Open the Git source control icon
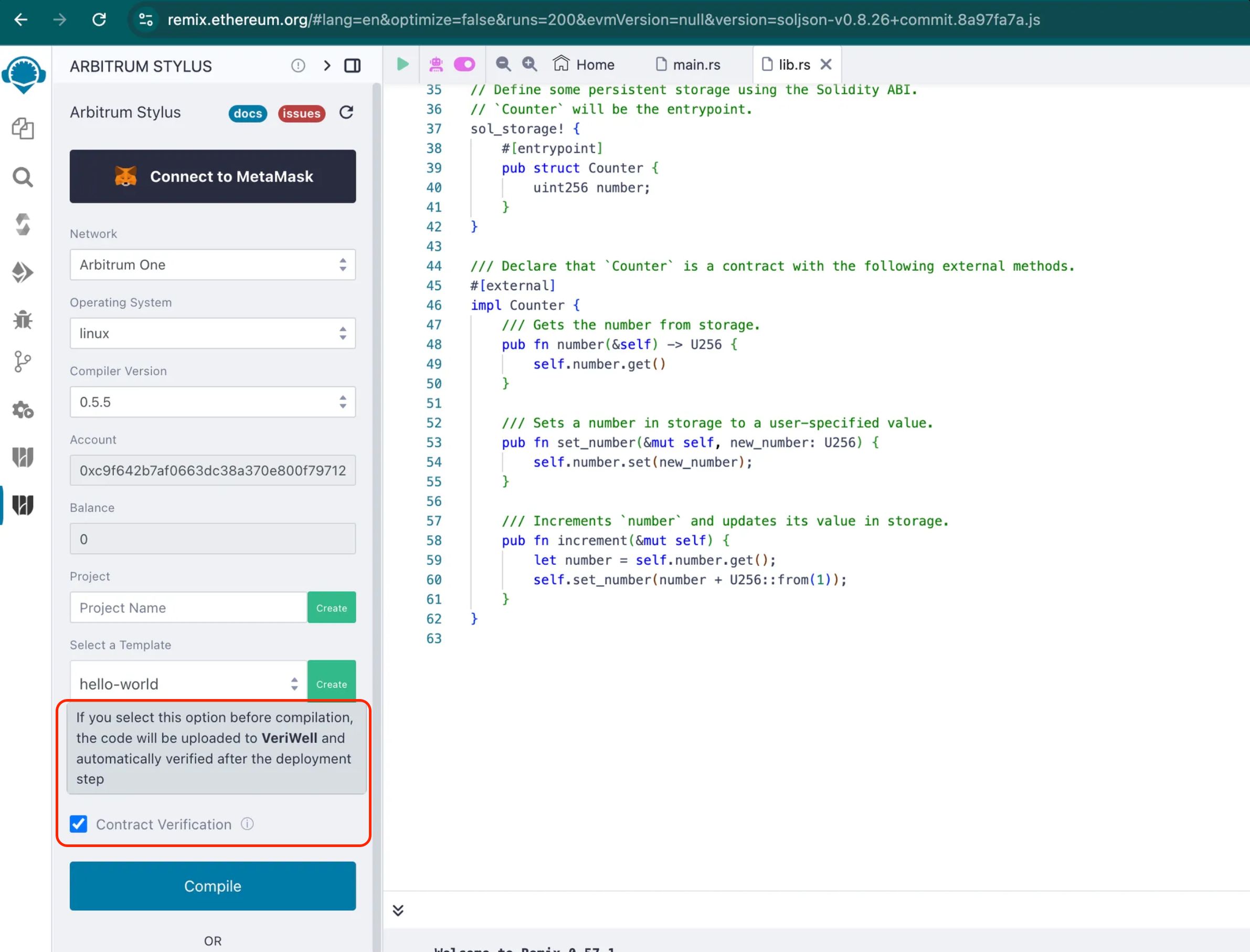 coord(23,362)
